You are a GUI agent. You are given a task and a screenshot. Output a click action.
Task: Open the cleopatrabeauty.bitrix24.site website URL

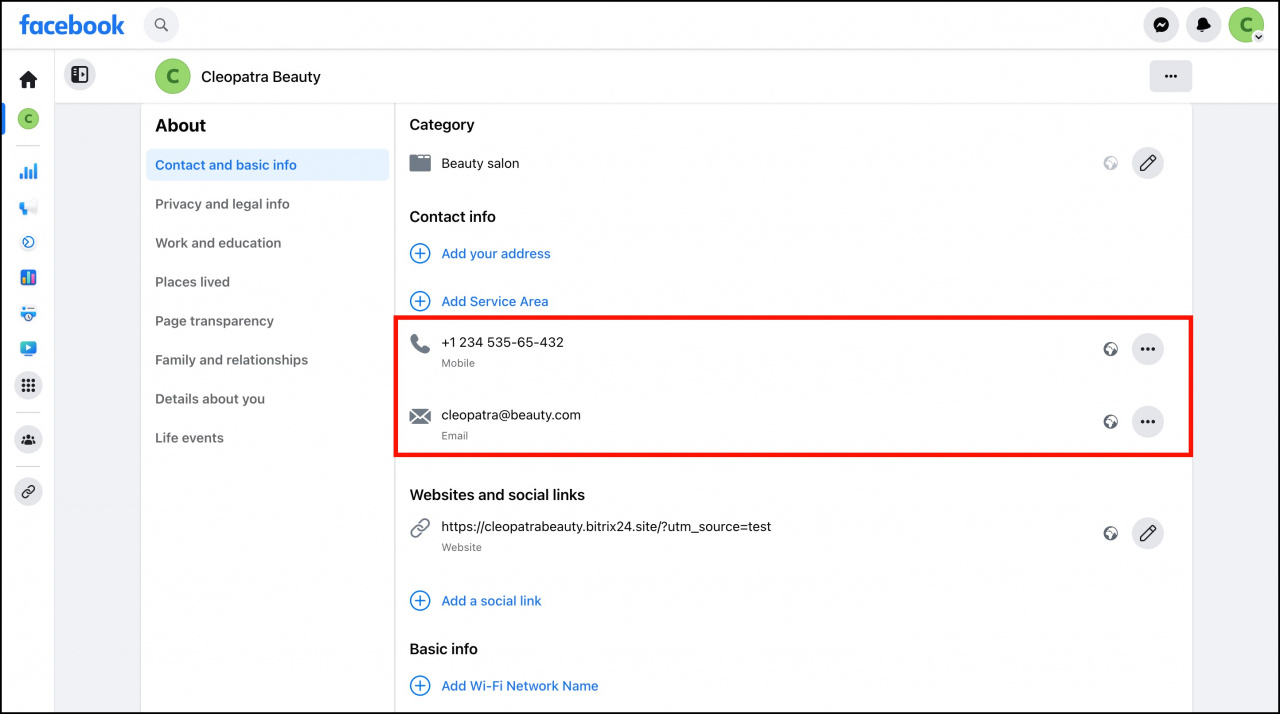pos(606,526)
